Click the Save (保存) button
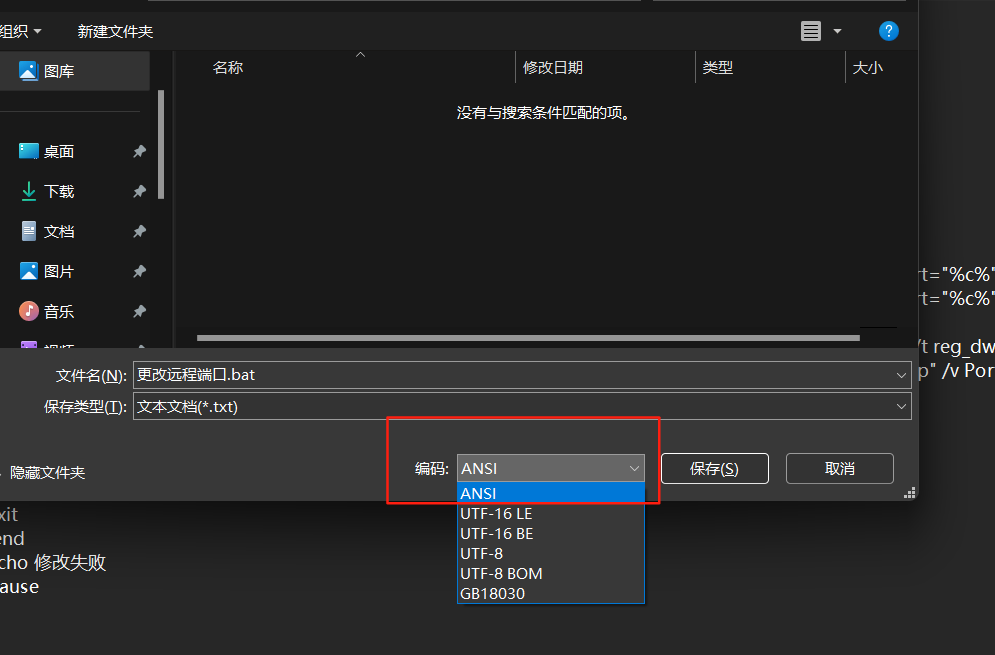 (714, 468)
